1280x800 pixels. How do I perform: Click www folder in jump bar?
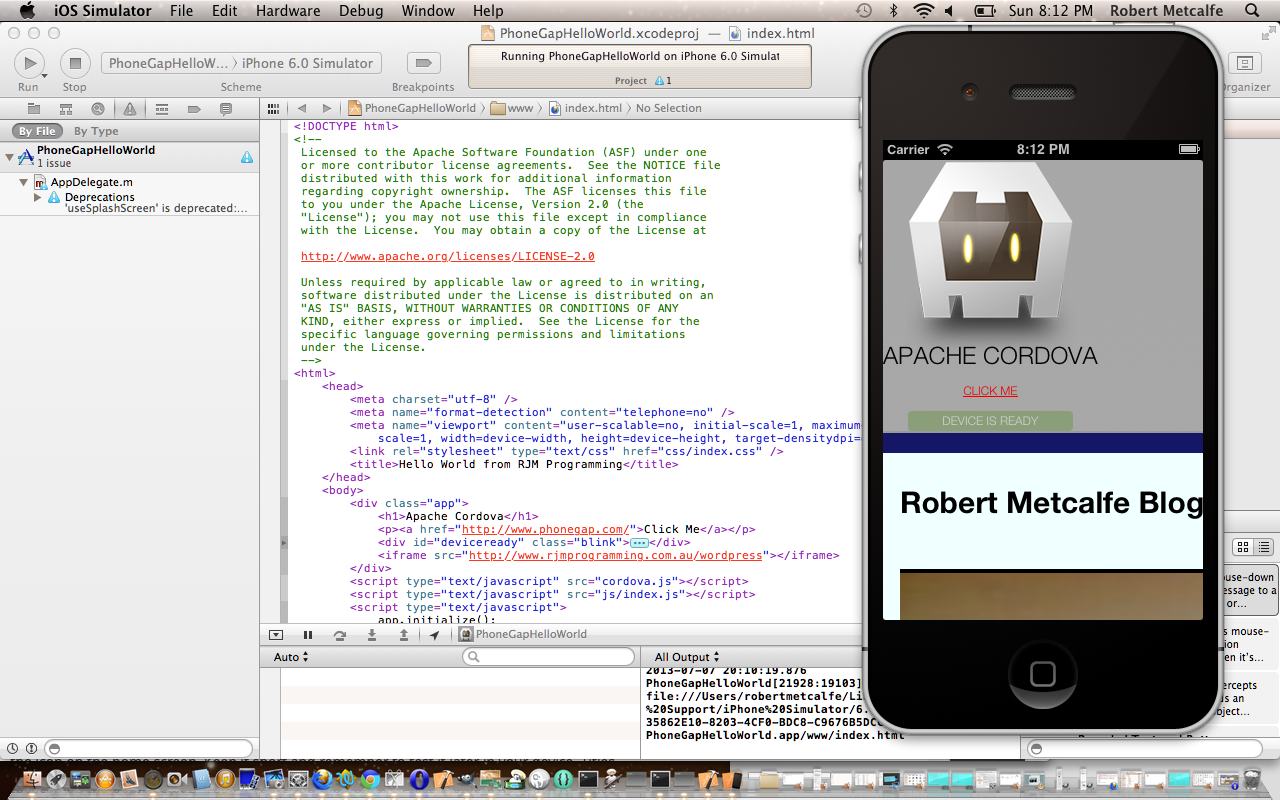point(512,108)
